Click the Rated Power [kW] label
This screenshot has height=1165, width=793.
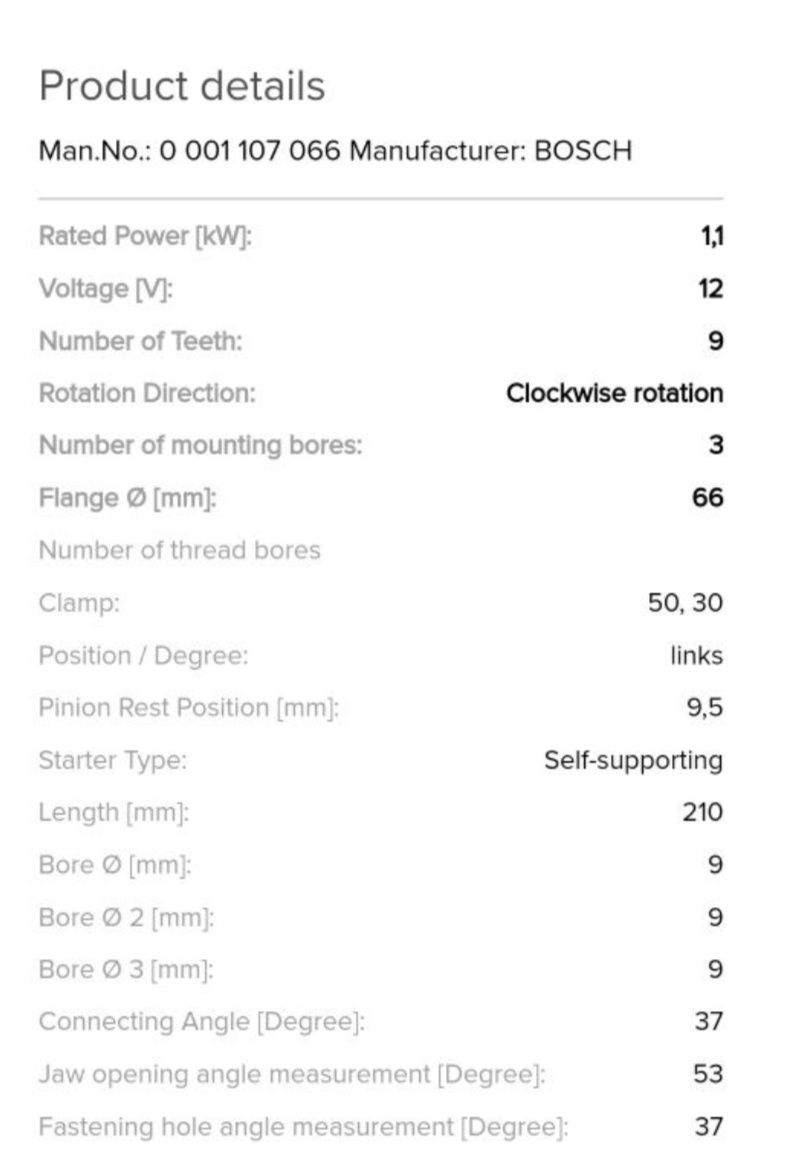click(146, 236)
